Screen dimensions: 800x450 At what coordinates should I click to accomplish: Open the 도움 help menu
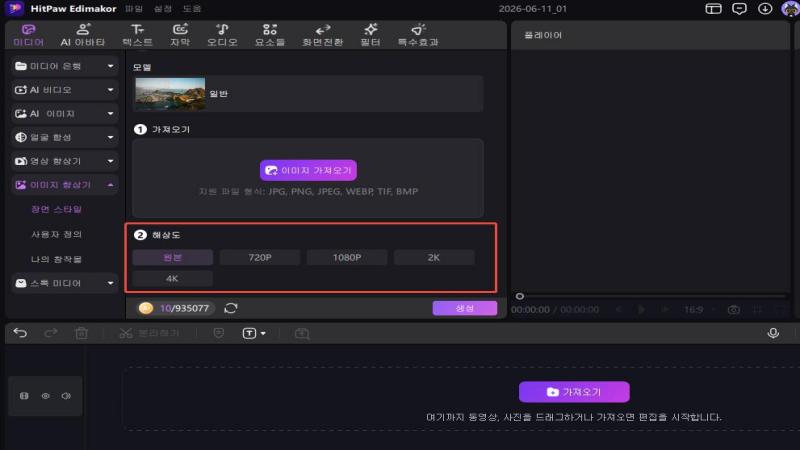click(x=192, y=9)
